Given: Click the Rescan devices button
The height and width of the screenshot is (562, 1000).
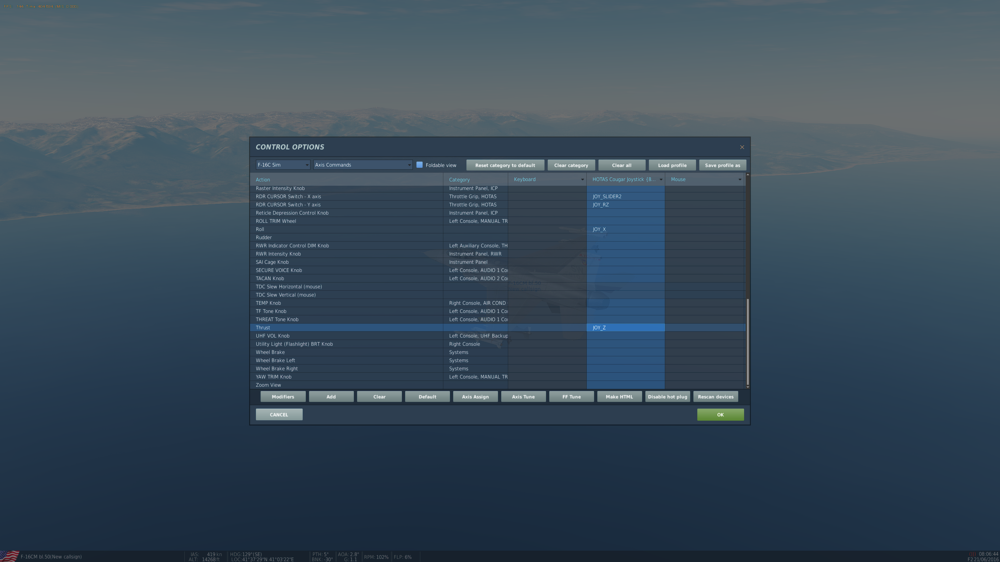Looking at the screenshot, I should pyautogui.click(x=716, y=397).
